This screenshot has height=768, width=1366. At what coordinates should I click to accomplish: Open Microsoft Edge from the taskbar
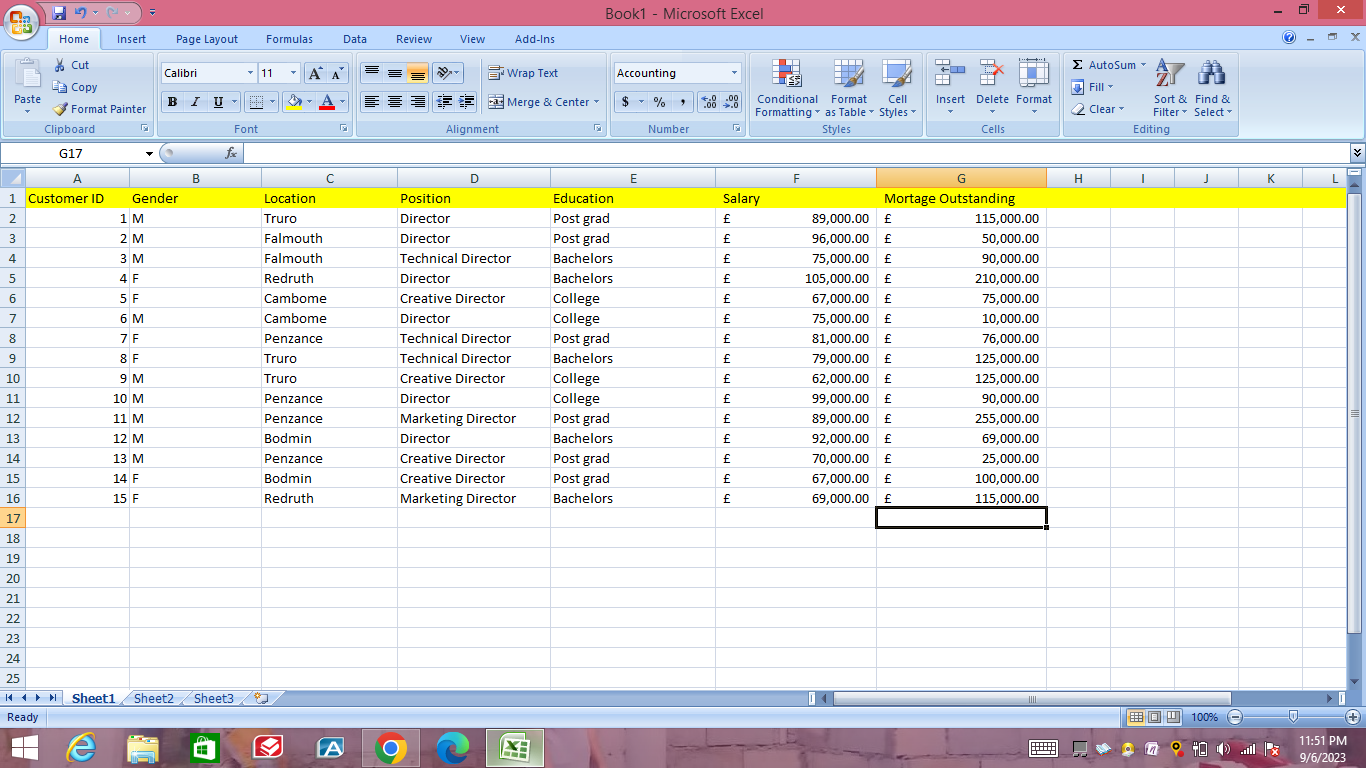point(453,747)
